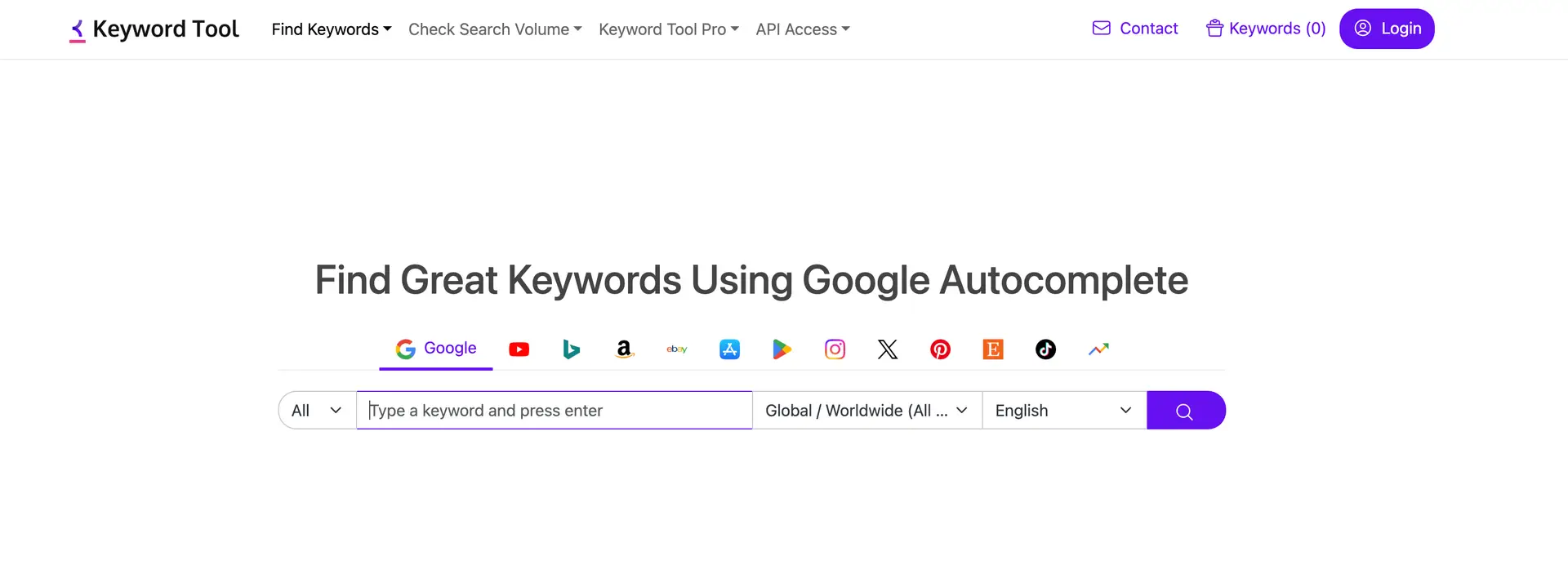This screenshot has height=565, width=1568.
Task: Open the Keyword Tool Pro menu
Action: tap(669, 29)
